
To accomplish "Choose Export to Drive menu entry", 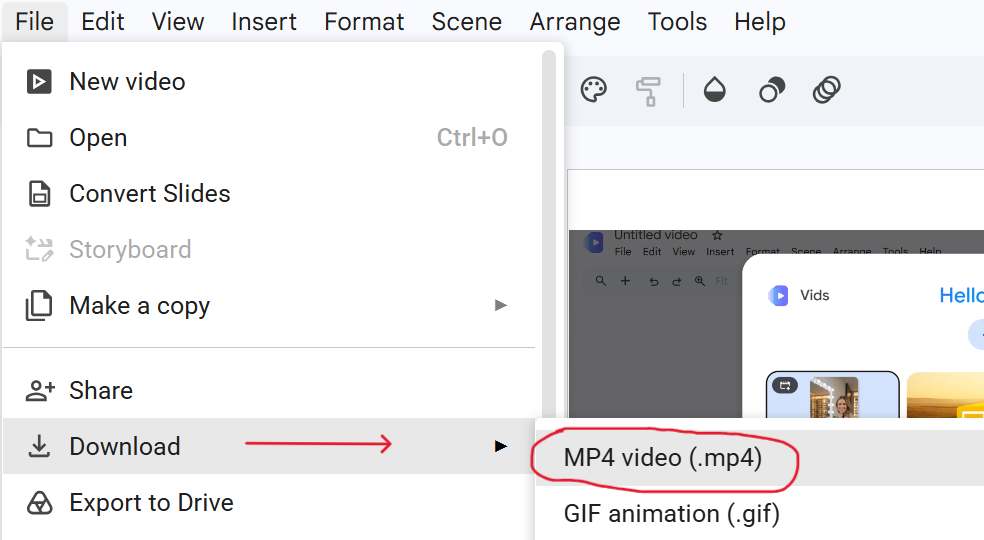I will coord(270,503).
